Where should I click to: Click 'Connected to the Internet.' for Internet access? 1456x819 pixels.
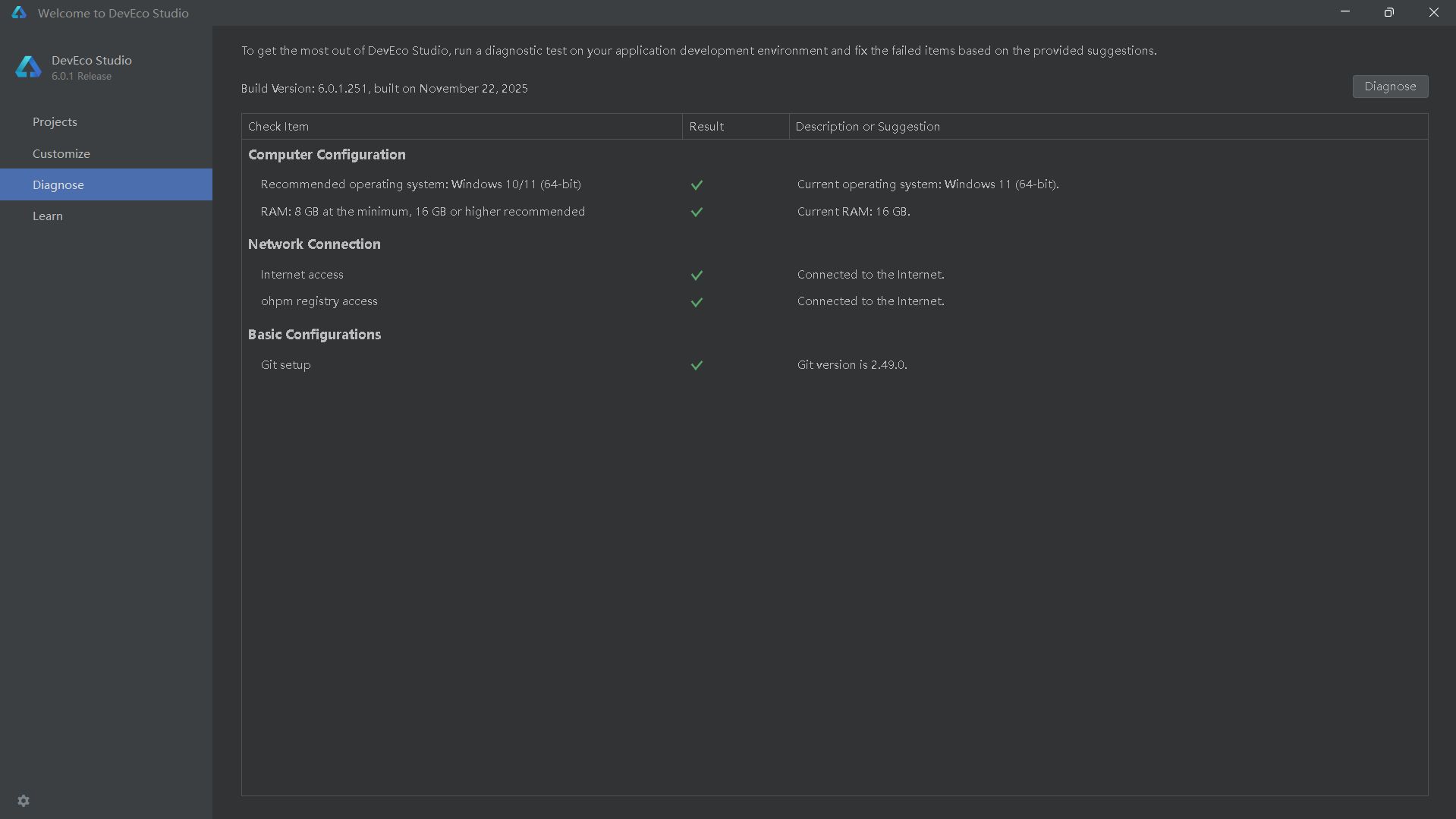871,275
